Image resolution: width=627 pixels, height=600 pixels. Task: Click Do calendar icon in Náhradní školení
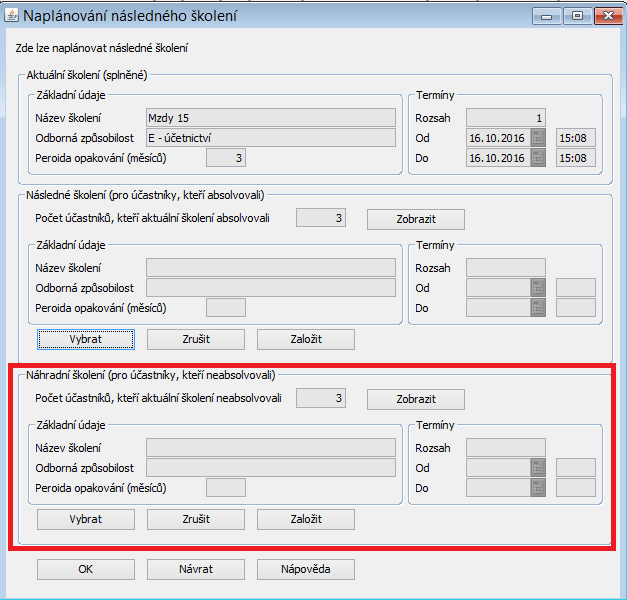(x=538, y=488)
